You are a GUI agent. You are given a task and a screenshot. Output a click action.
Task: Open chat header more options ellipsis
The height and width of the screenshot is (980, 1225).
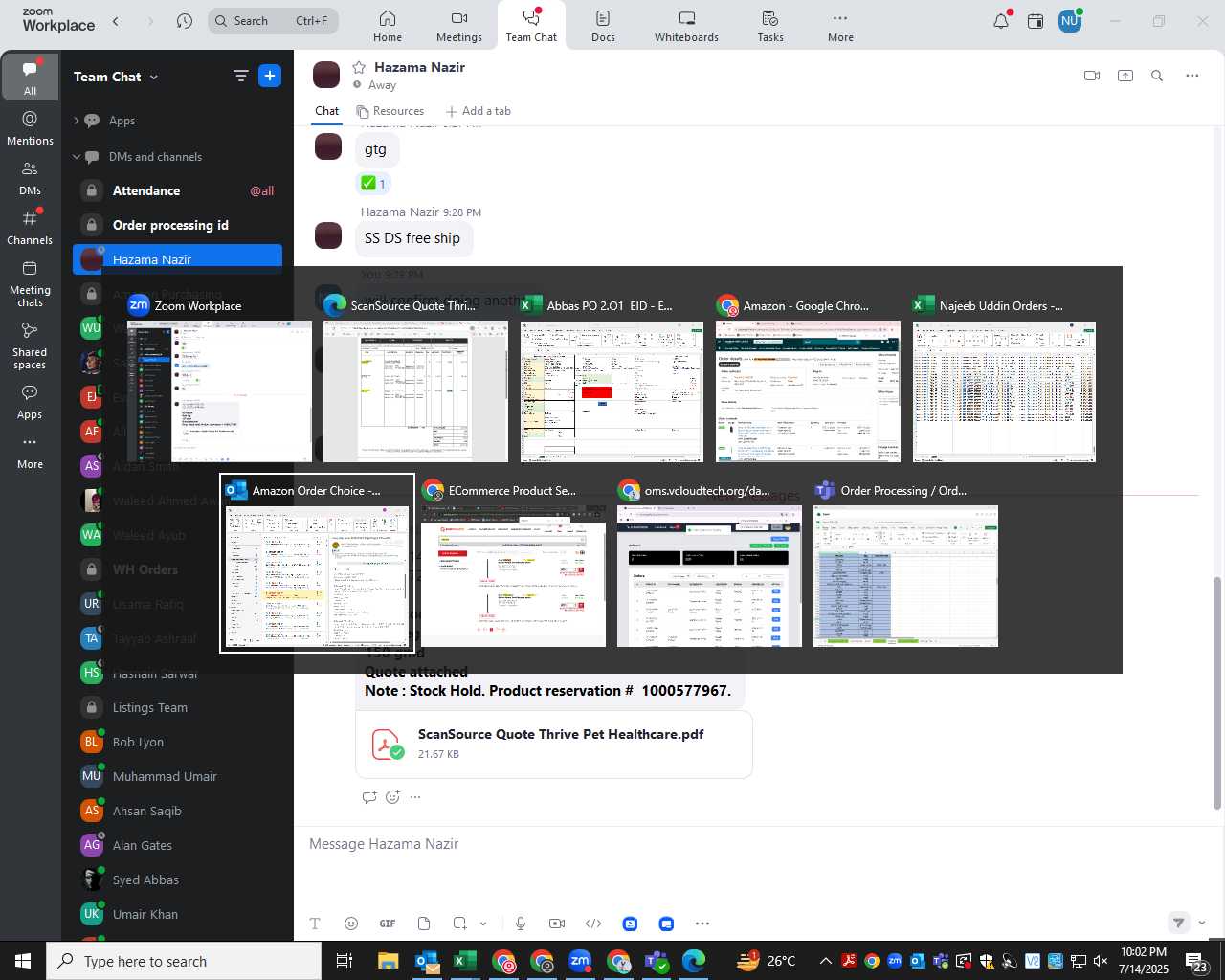pos(1192,76)
